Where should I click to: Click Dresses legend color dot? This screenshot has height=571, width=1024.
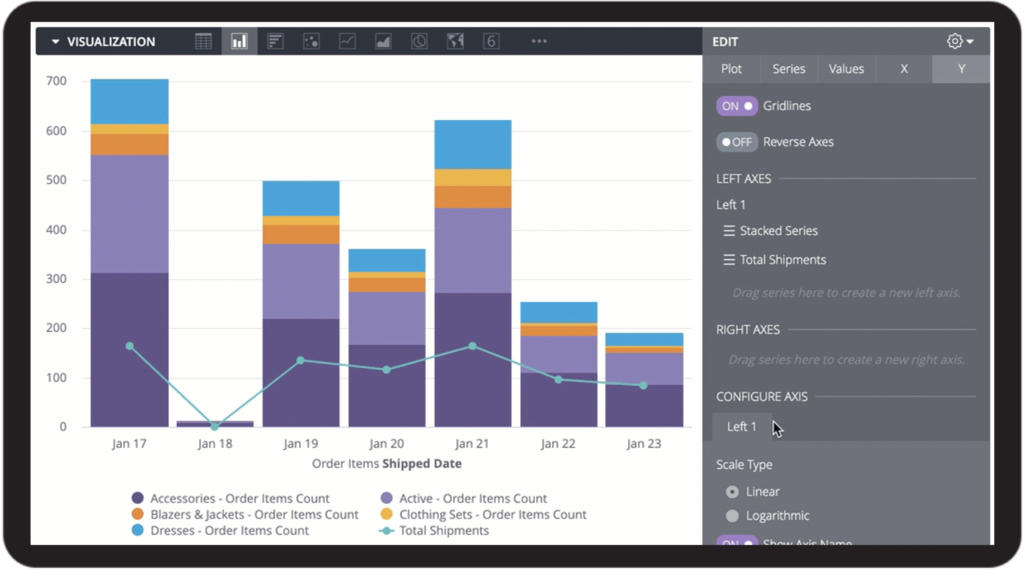(137, 530)
